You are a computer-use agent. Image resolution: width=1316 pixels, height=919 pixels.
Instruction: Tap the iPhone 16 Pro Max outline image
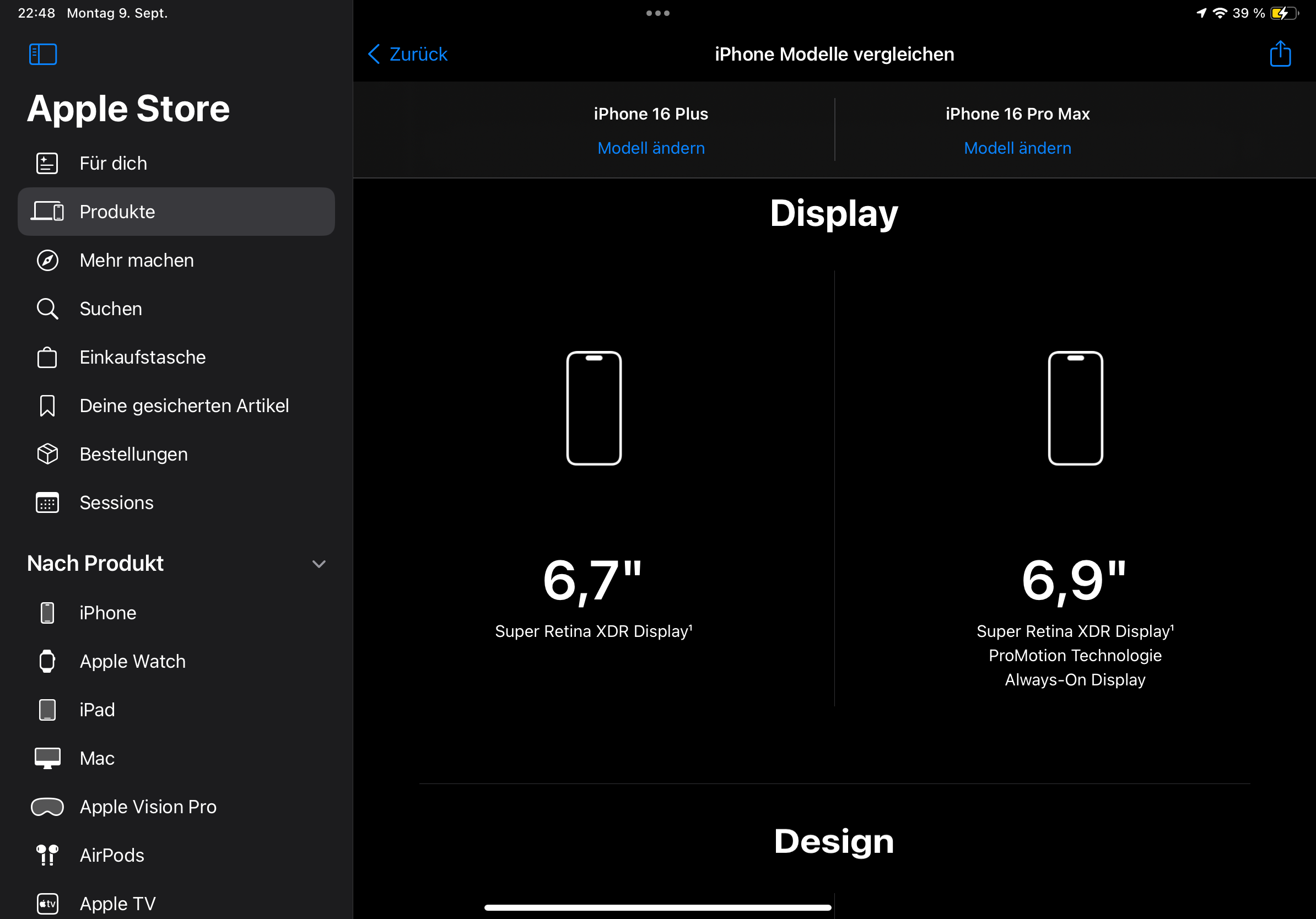point(1075,408)
